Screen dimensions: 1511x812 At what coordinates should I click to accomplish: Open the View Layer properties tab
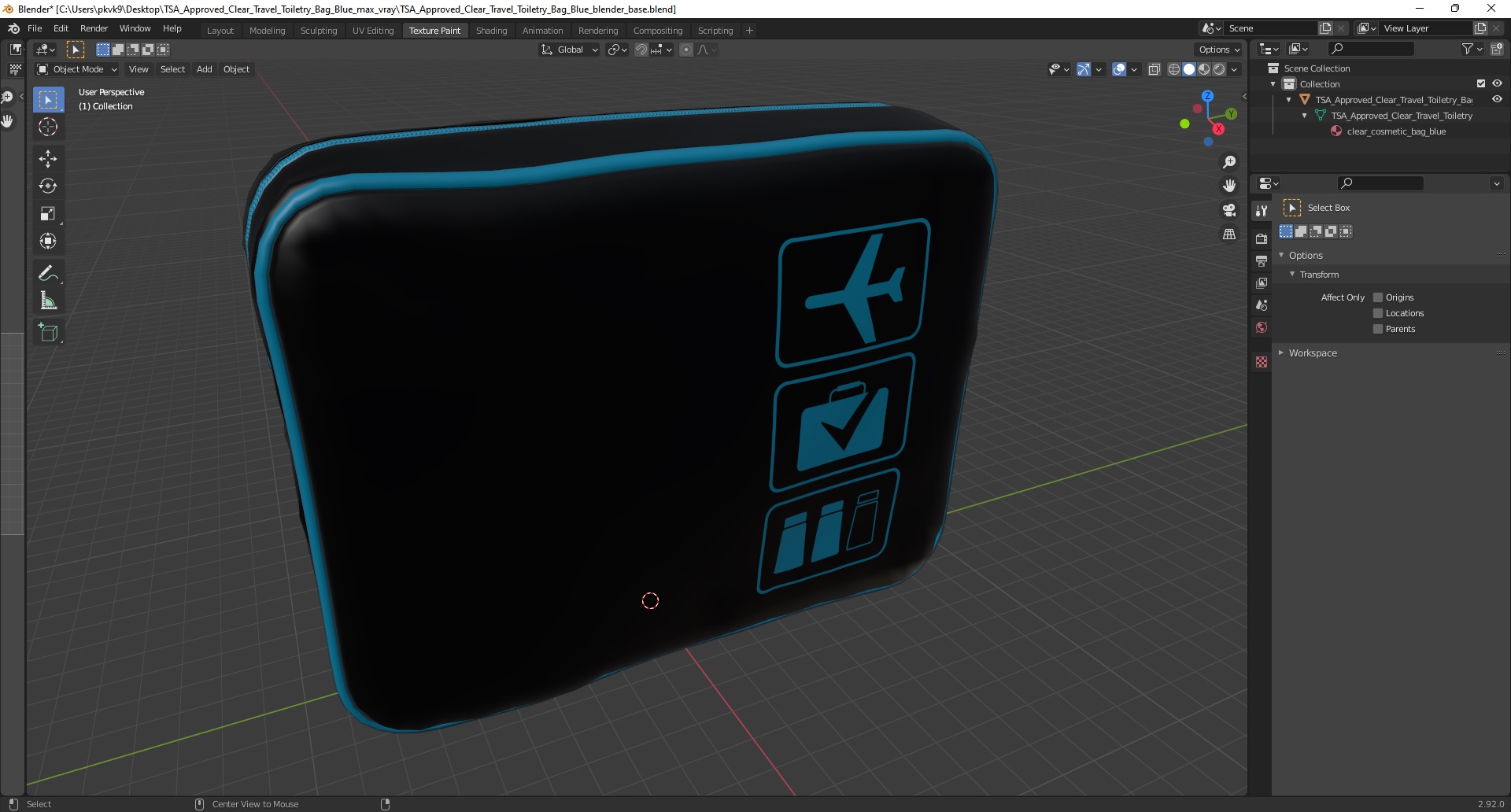point(1262,282)
